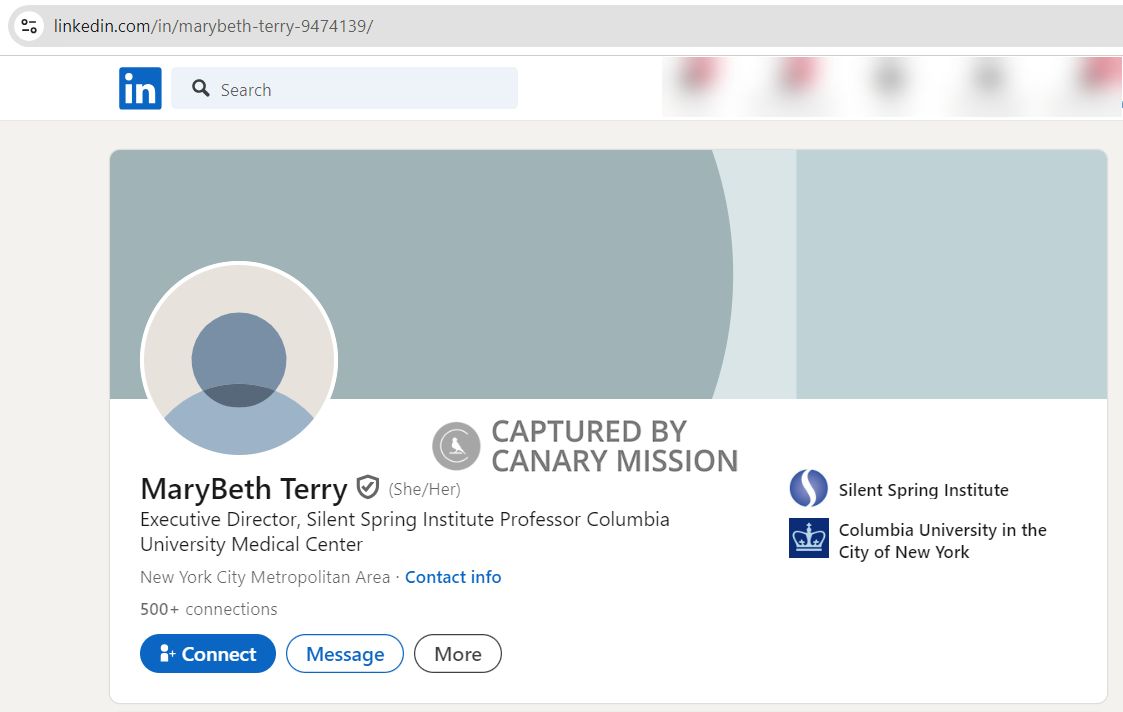
Task: Open site permissions icon in address bar
Action: [x=28, y=26]
